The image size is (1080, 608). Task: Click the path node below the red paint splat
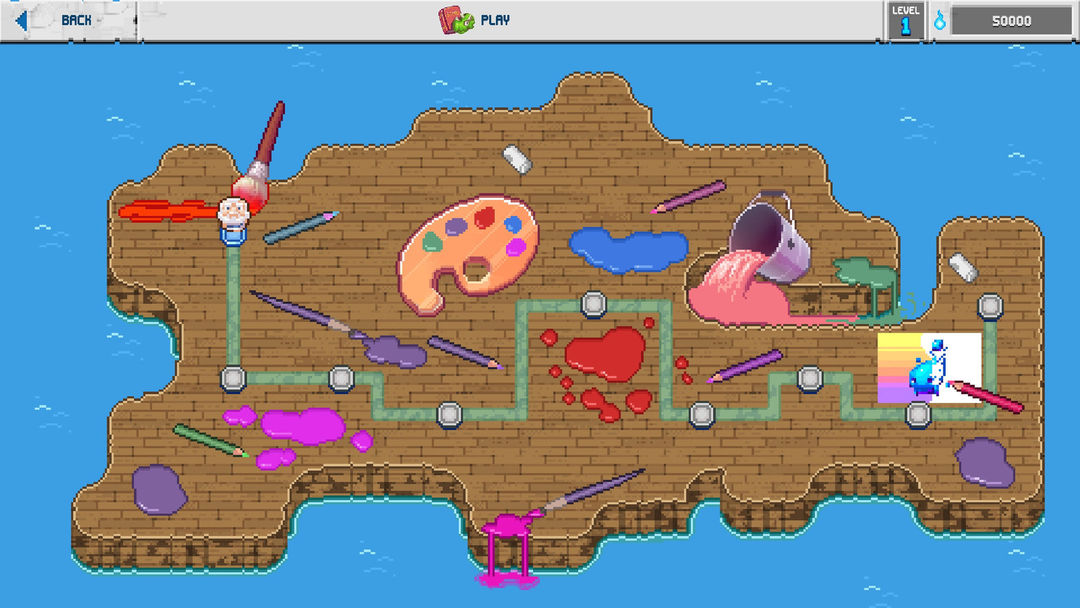click(x=700, y=413)
